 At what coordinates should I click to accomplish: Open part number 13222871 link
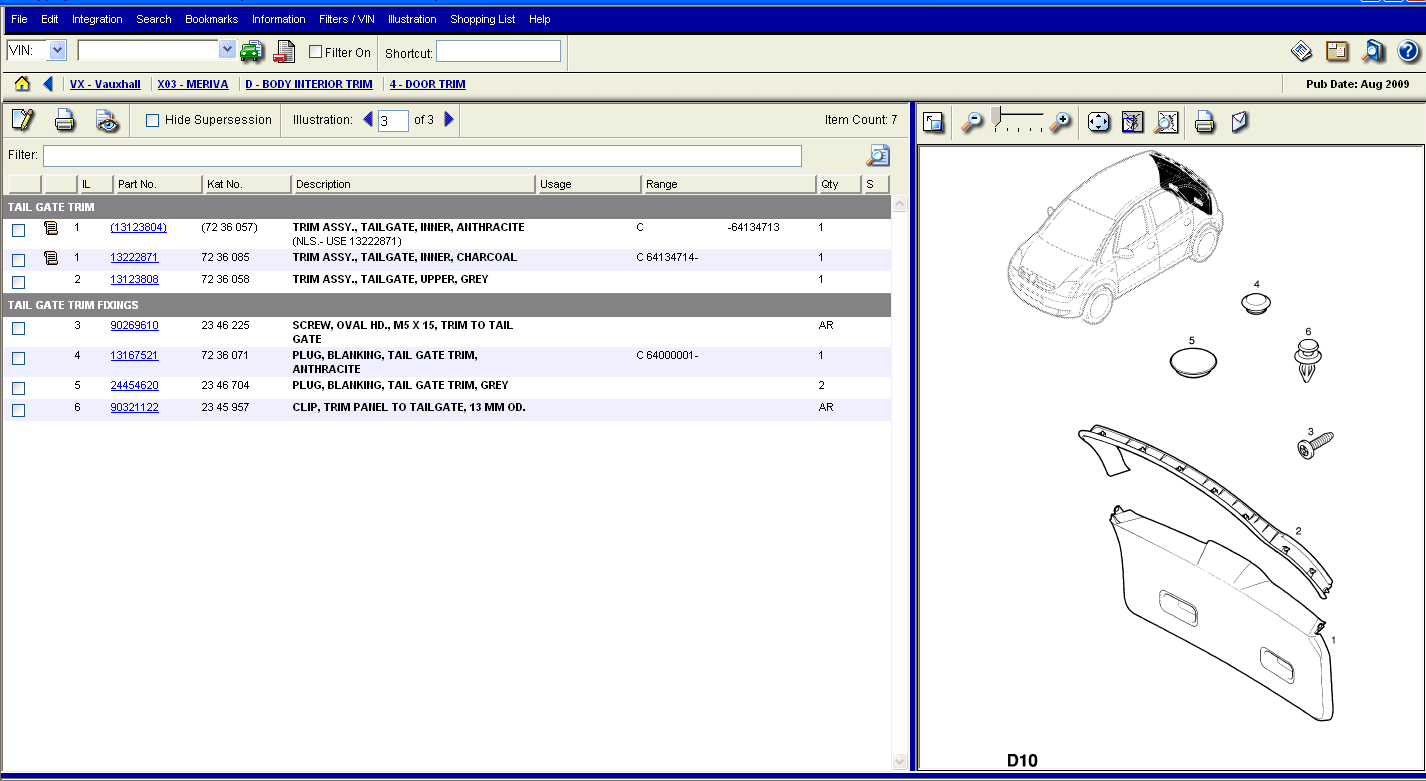(x=134, y=257)
